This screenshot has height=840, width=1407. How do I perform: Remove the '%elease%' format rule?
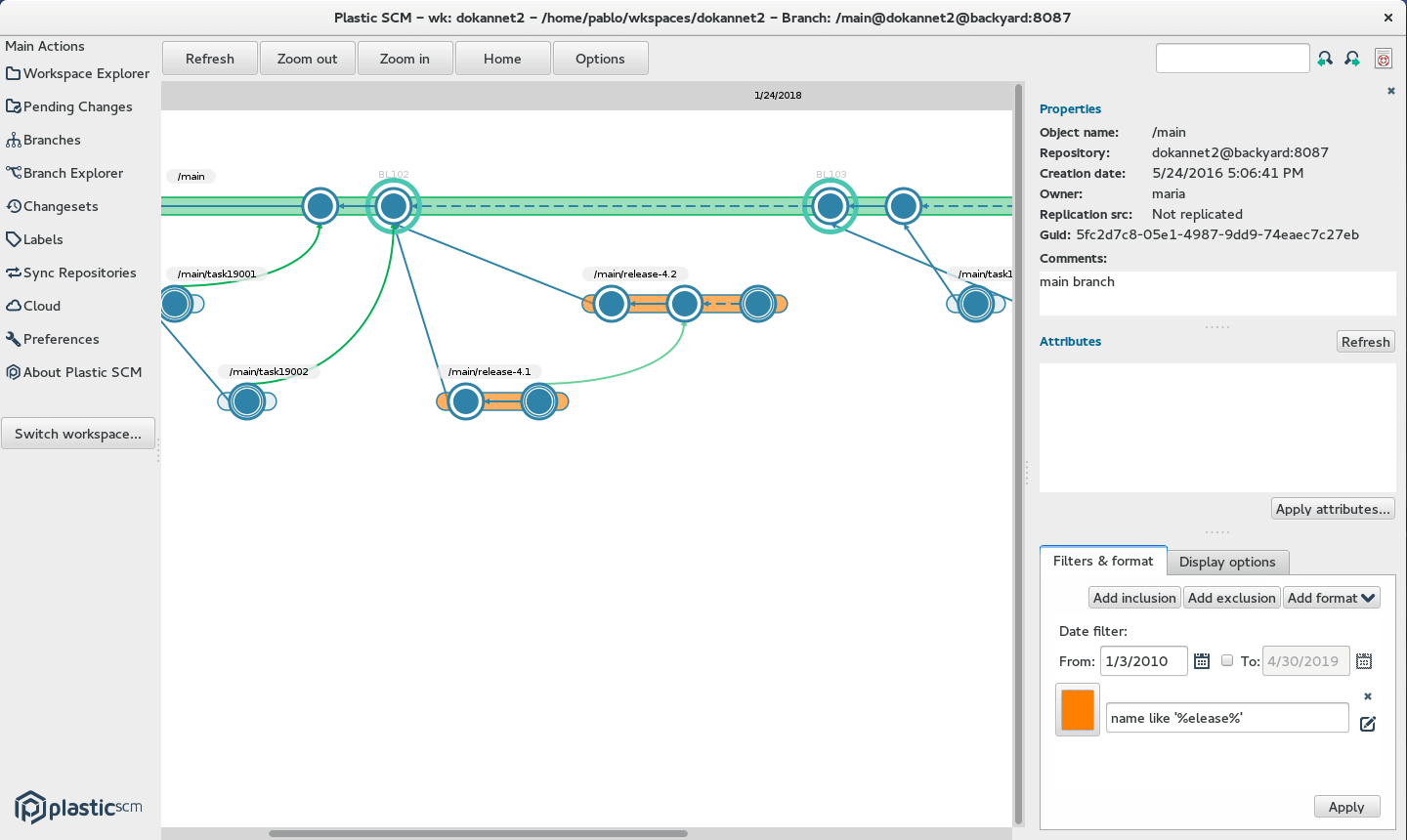(x=1368, y=696)
